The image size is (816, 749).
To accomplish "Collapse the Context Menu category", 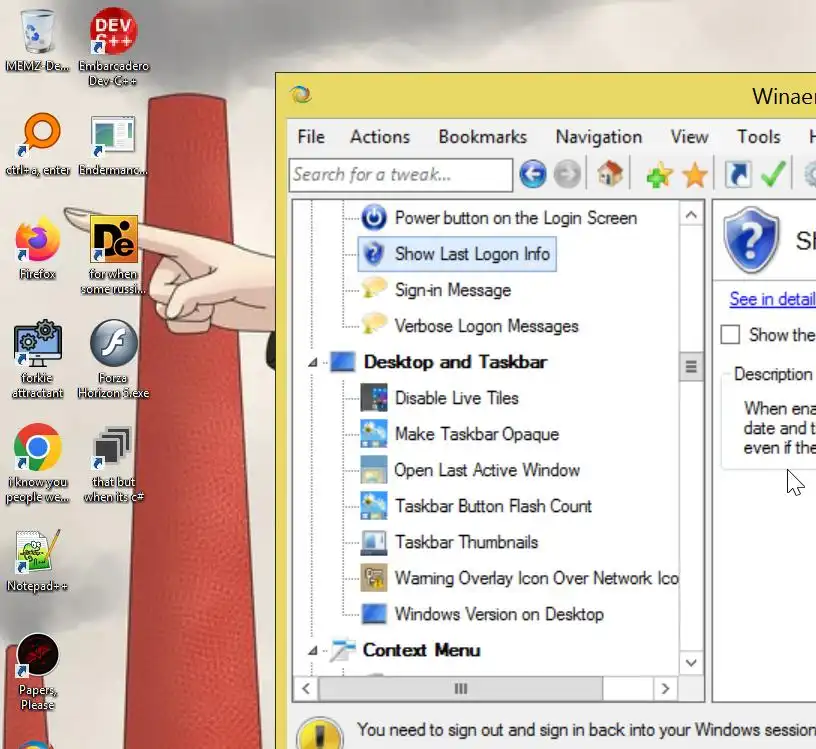I will tap(313, 651).
